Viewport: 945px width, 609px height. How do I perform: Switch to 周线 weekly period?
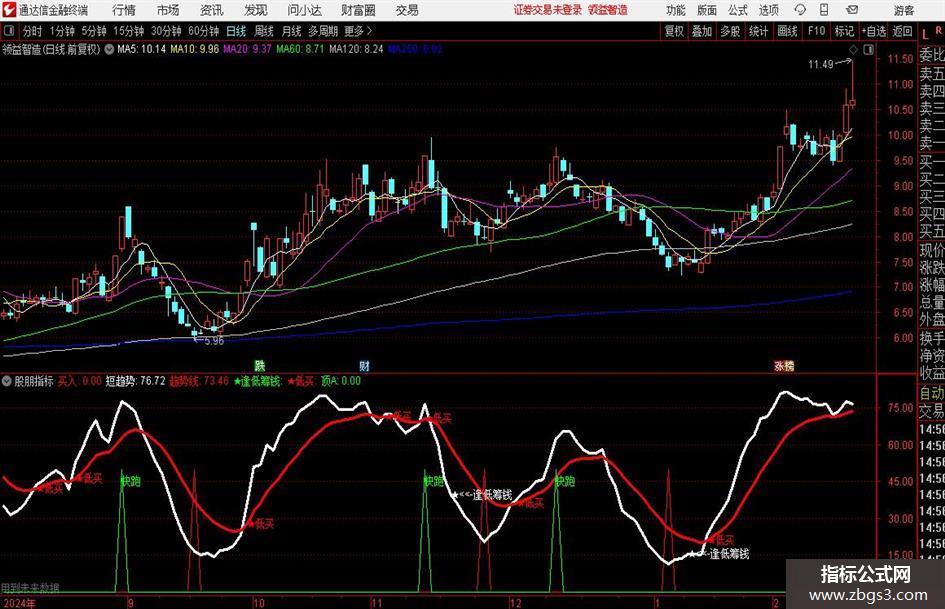click(264, 31)
